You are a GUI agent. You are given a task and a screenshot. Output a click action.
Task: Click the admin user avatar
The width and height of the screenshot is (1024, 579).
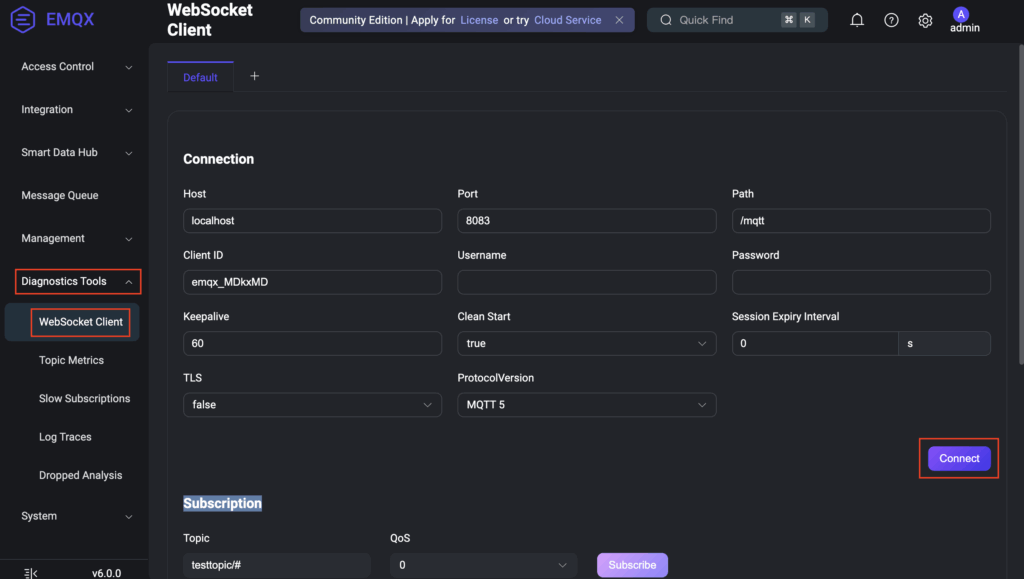pyautogui.click(x=961, y=14)
